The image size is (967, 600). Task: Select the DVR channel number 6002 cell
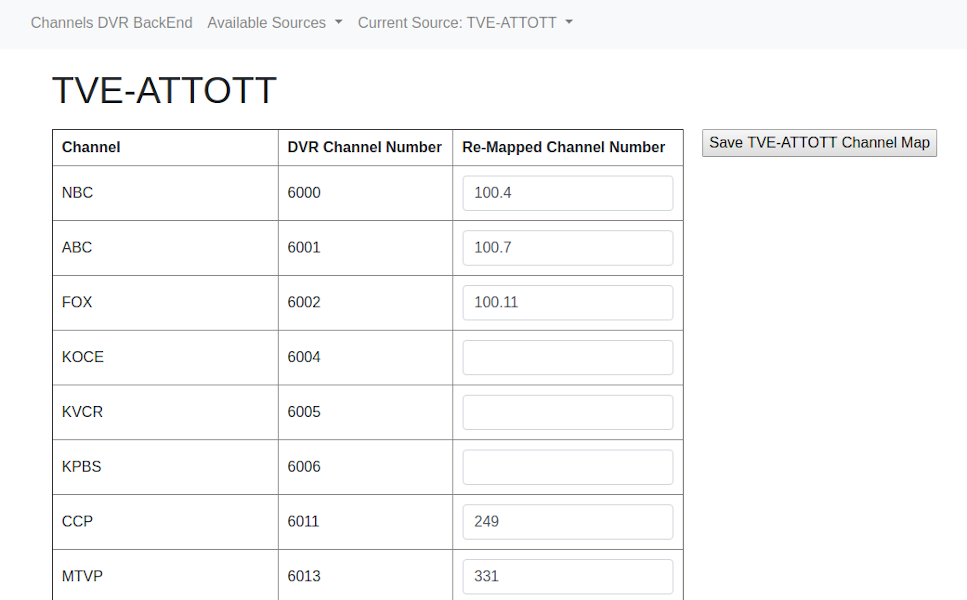click(x=304, y=303)
